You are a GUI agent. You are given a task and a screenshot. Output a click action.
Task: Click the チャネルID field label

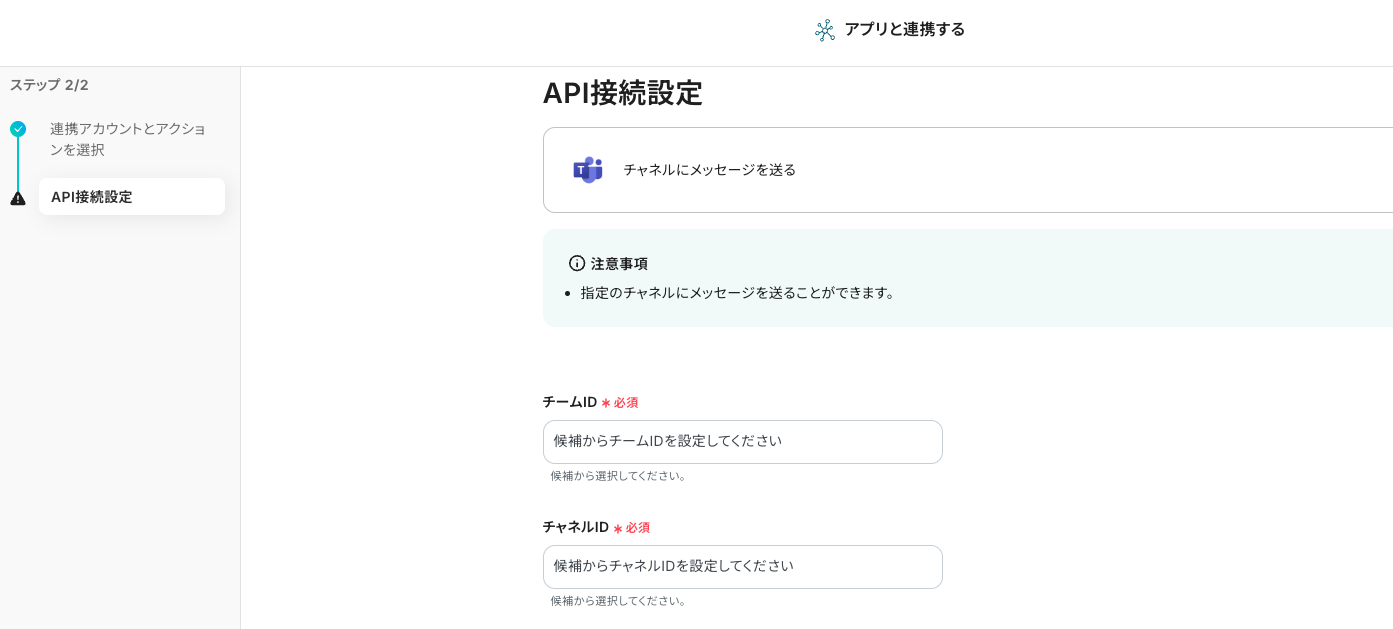575,527
